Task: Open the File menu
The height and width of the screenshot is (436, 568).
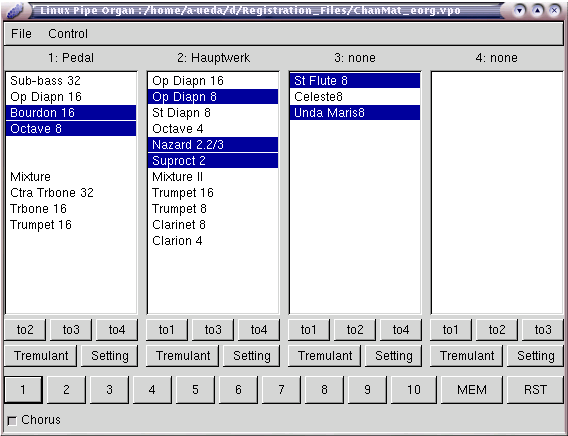Action: tap(21, 34)
